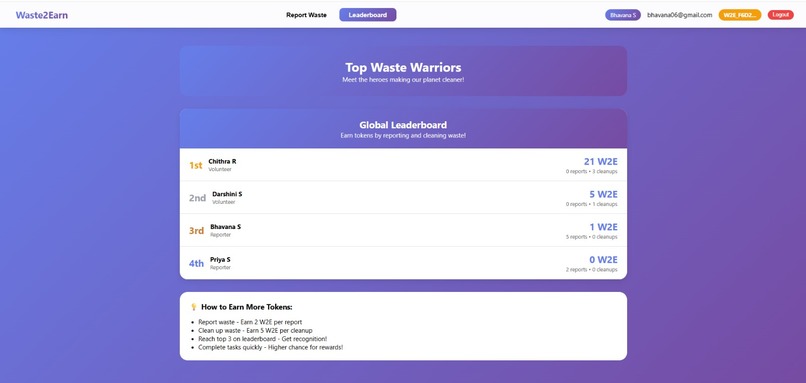Click the name Chithra R
The image size is (806, 383).
click(x=222, y=161)
